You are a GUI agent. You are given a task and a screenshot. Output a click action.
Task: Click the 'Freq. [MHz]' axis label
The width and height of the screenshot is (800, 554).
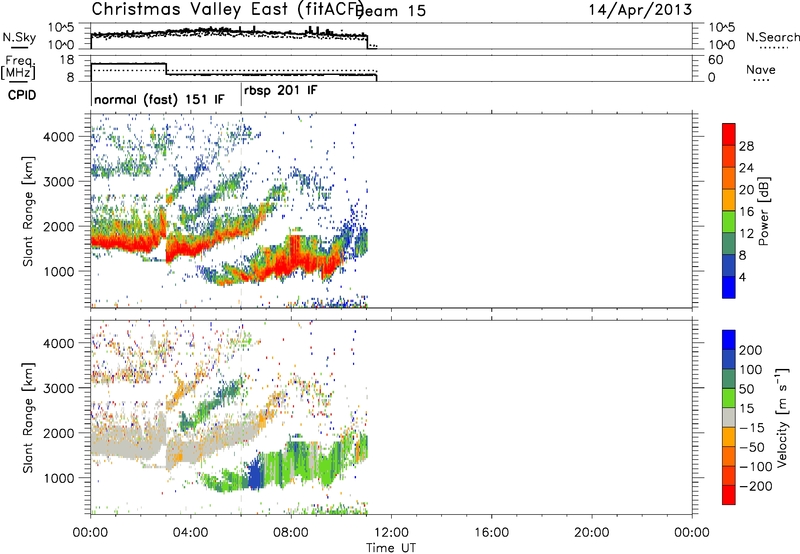pos(18,67)
